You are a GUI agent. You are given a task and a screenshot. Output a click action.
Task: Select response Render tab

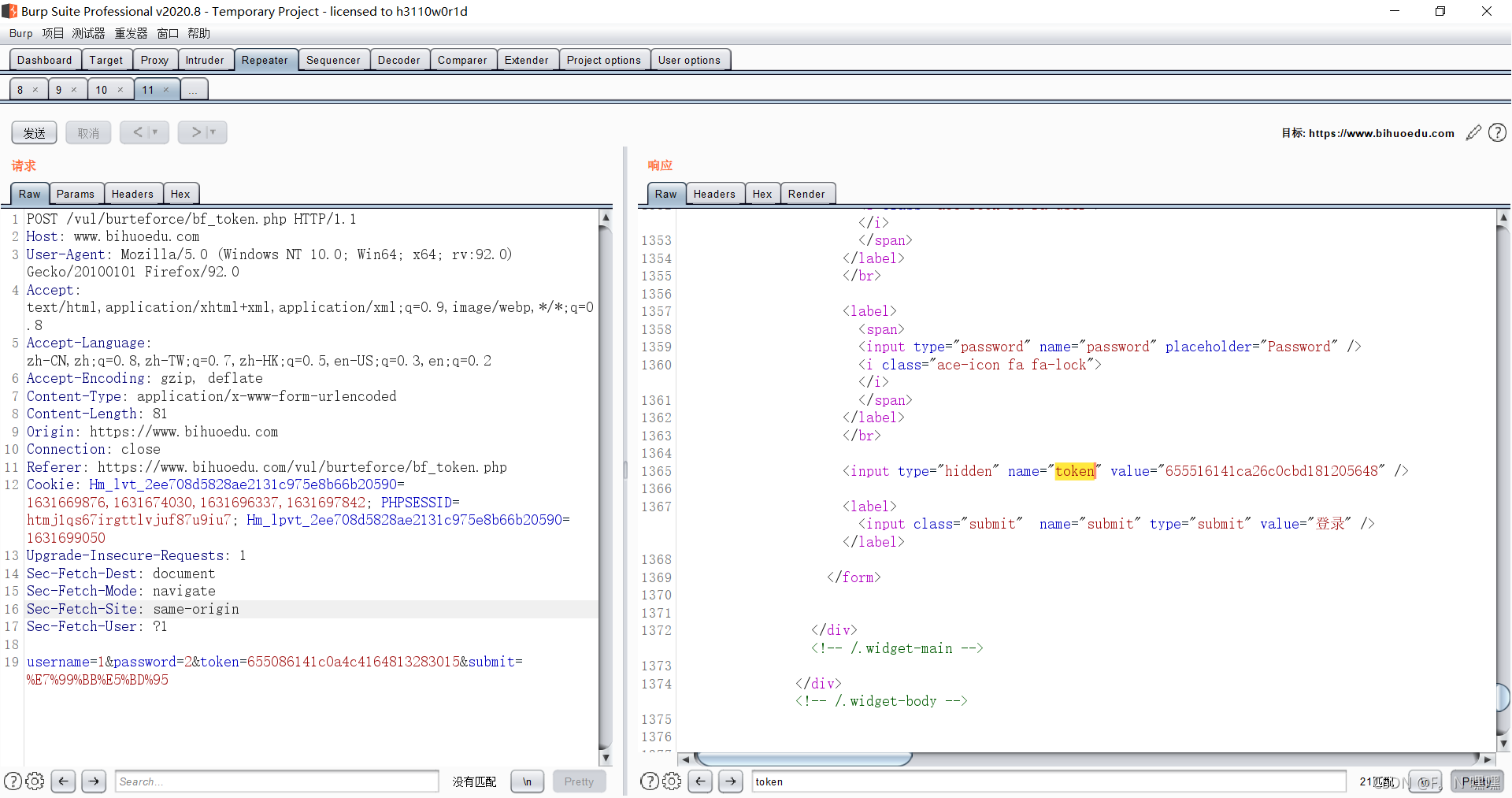pos(806,194)
